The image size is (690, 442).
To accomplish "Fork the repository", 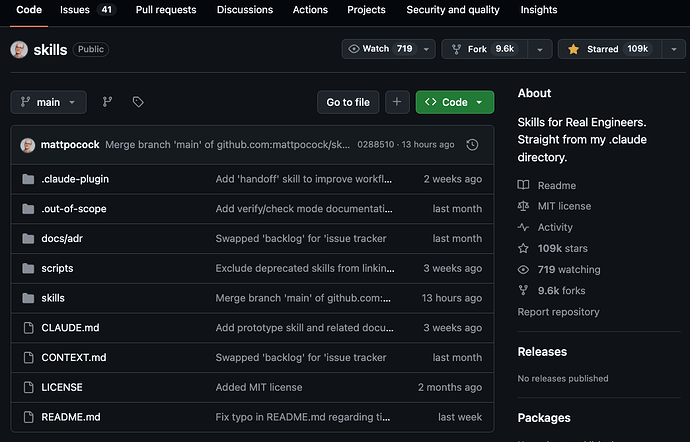I will click(484, 49).
